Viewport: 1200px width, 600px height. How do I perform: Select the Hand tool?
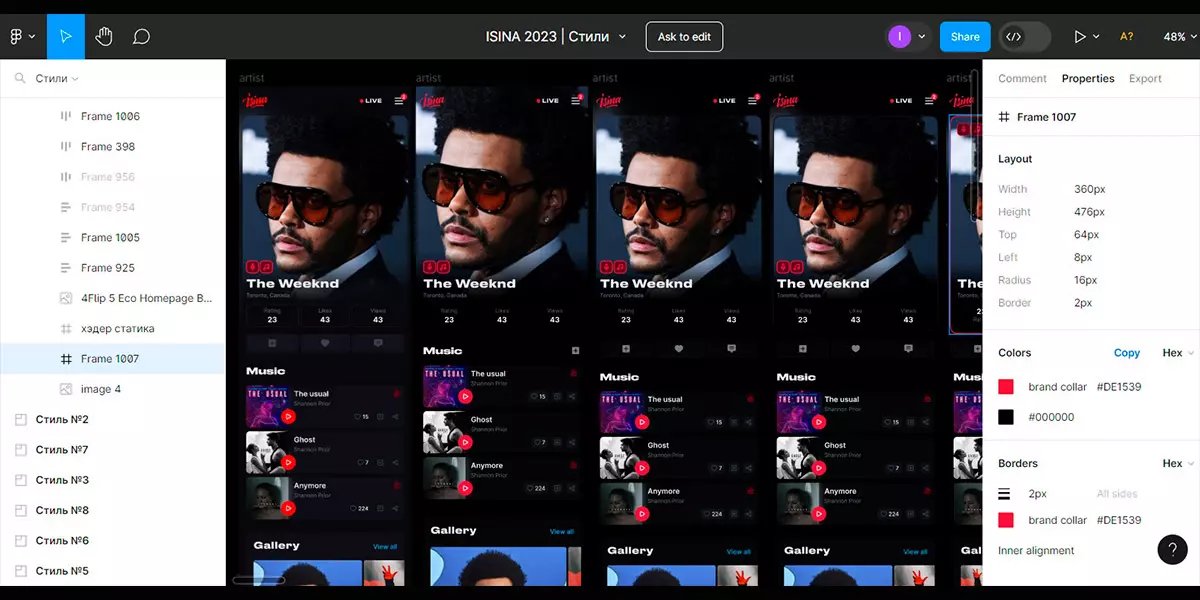click(x=104, y=37)
